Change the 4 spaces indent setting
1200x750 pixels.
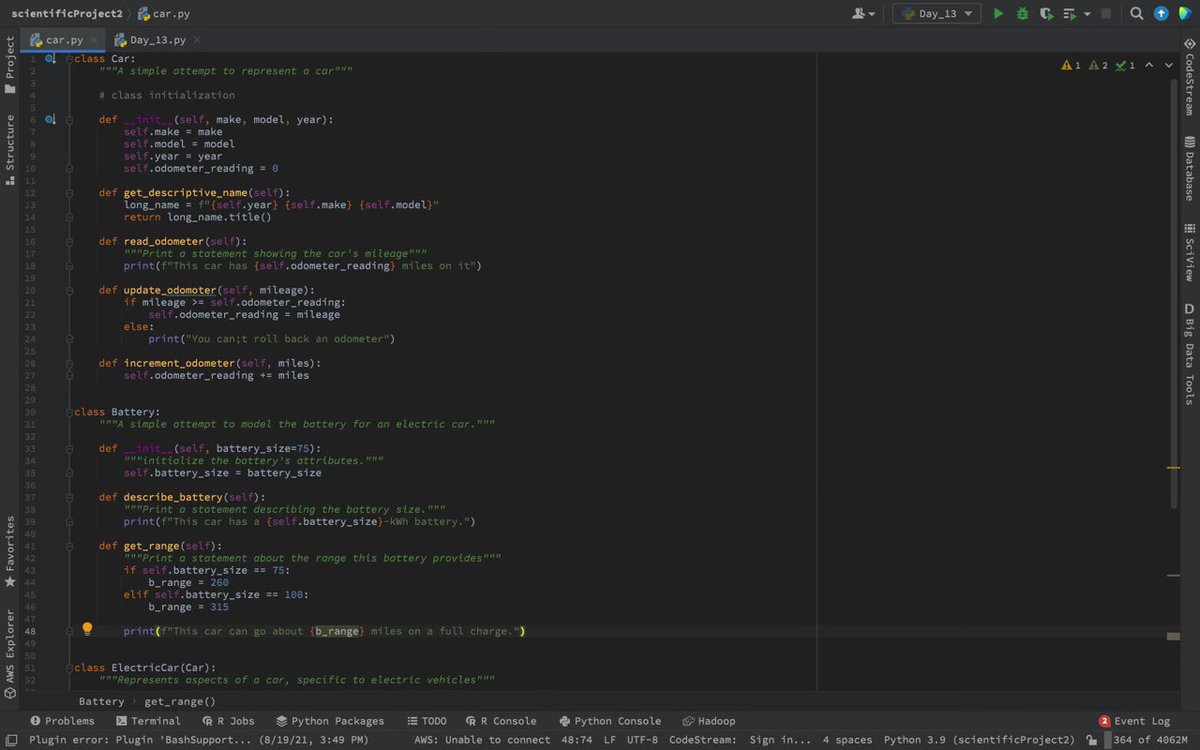(x=847, y=740)
